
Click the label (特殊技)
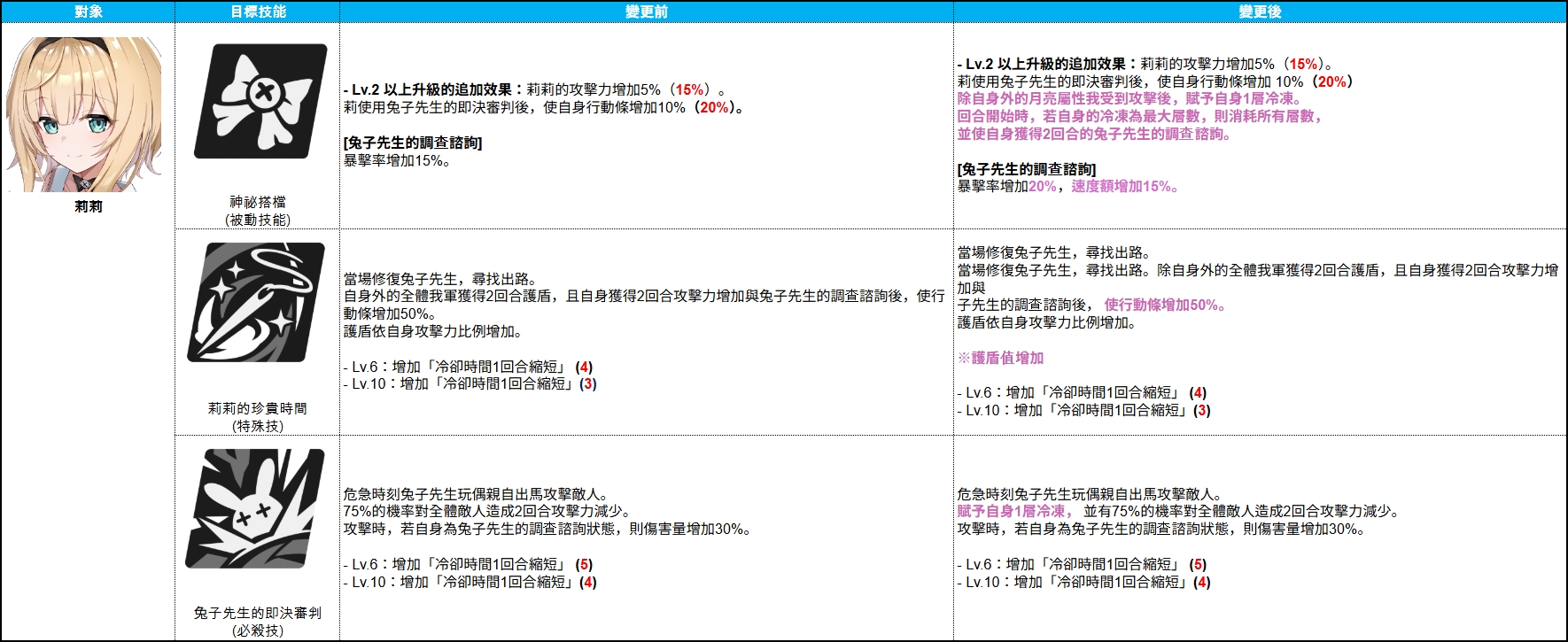[258, 426]
